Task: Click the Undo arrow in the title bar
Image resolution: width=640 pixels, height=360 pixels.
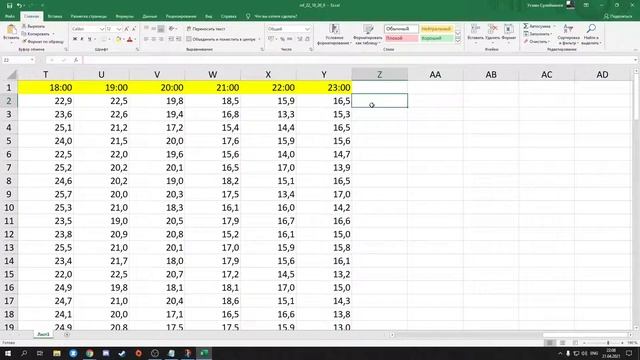Action: [x=19, y=5]
